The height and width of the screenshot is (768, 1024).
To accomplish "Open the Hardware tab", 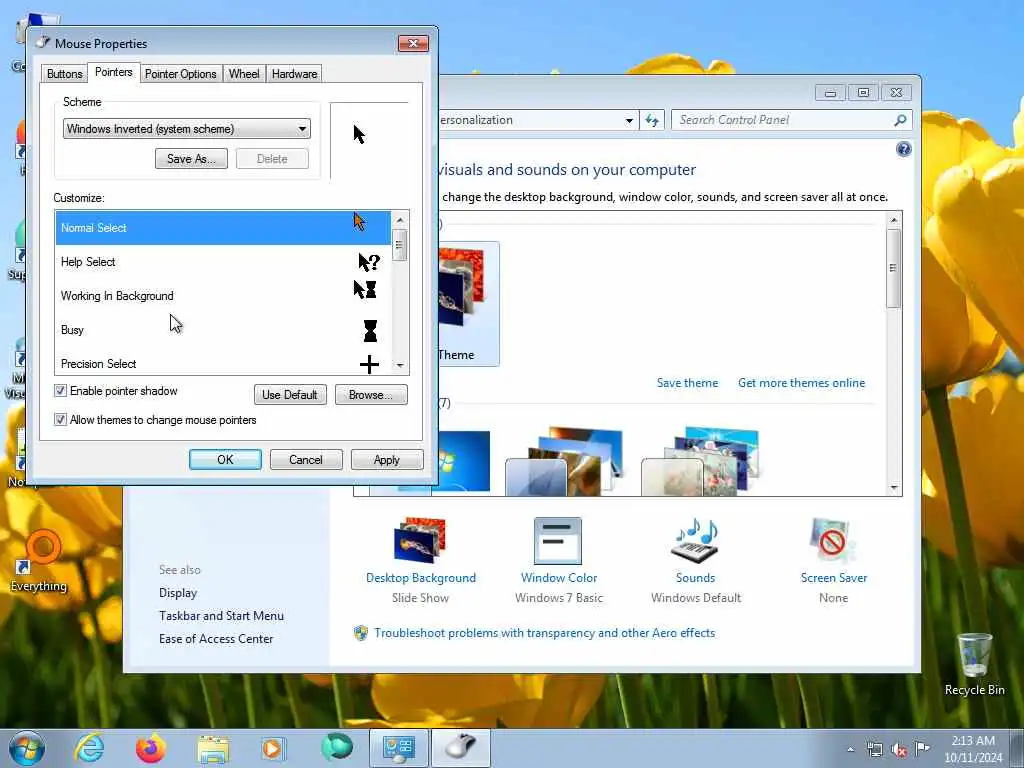I will [x=294, y=74].
